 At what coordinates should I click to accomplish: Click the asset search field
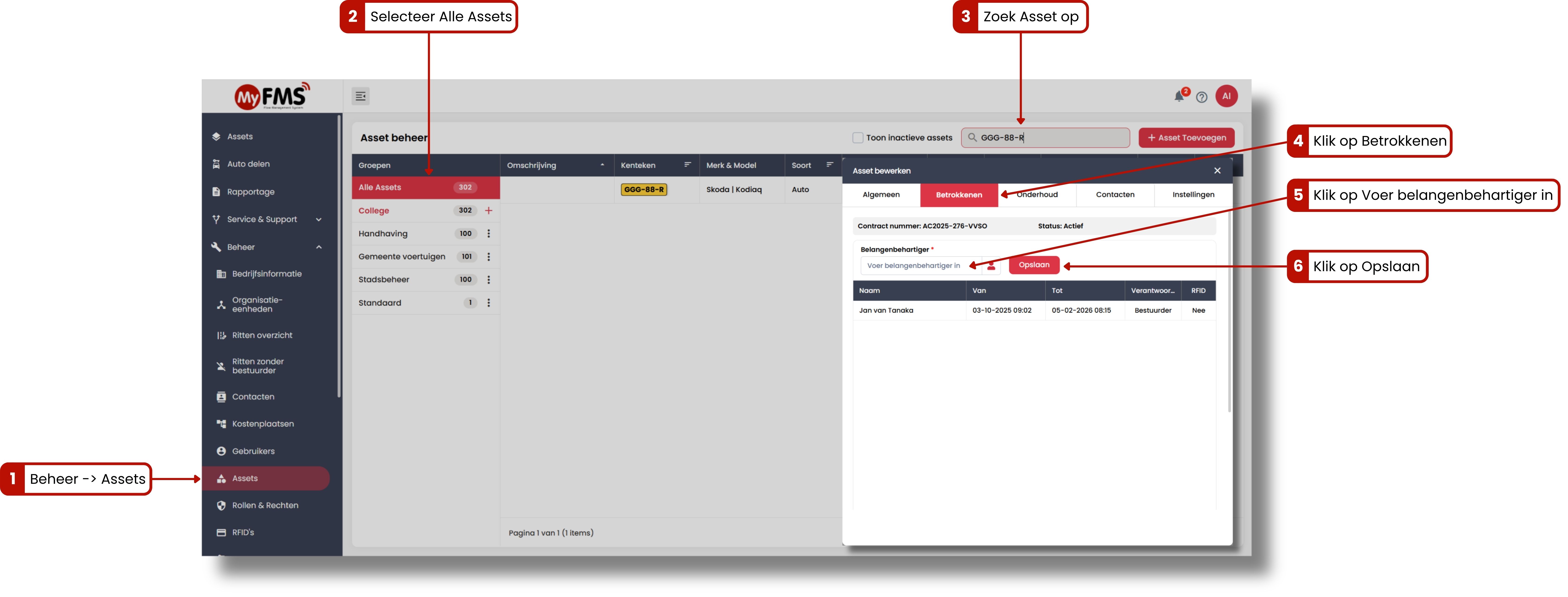point(1046,138)
